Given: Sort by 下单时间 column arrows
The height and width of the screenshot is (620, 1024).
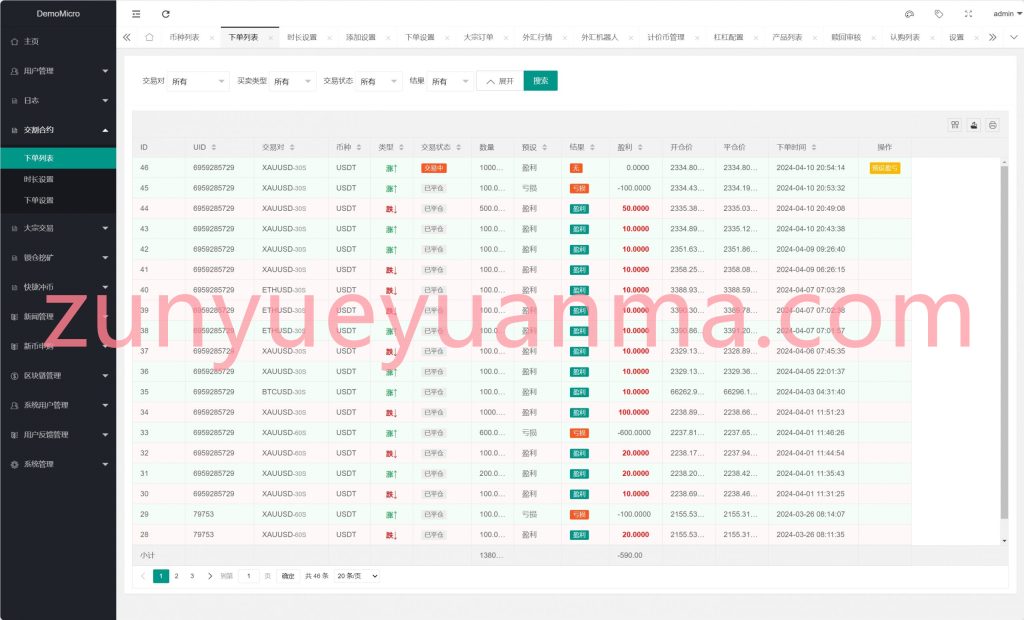Looking at the screenshot, I should click(814, 148).
